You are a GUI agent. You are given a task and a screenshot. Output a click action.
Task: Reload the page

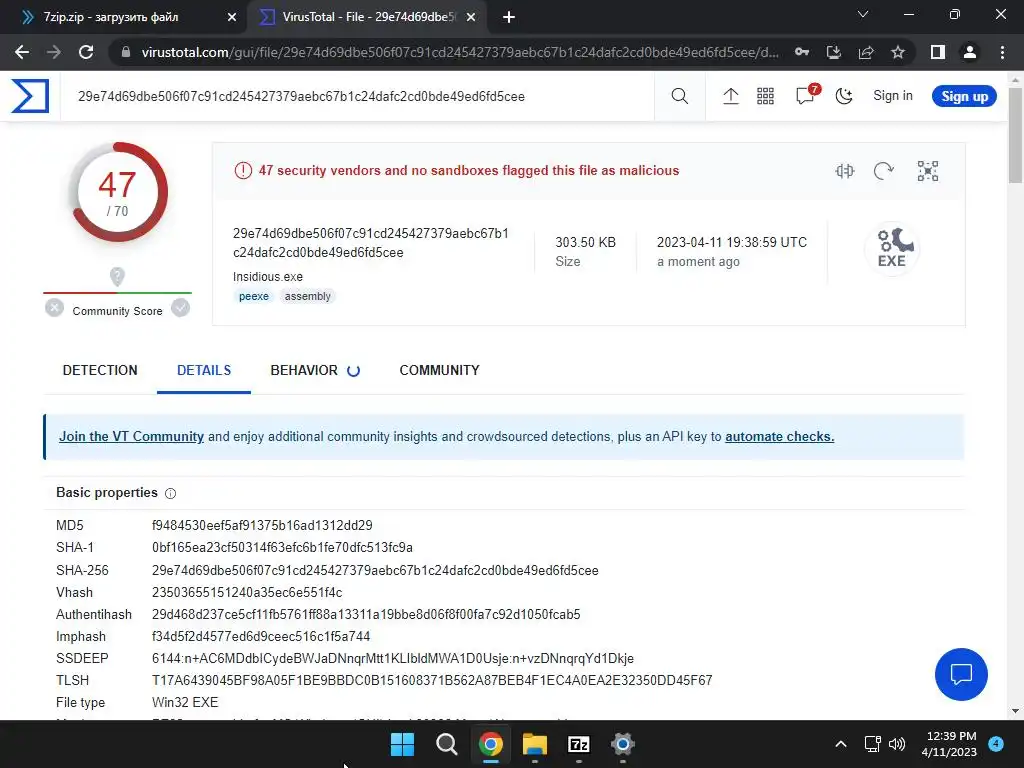[x=86, y=52]
